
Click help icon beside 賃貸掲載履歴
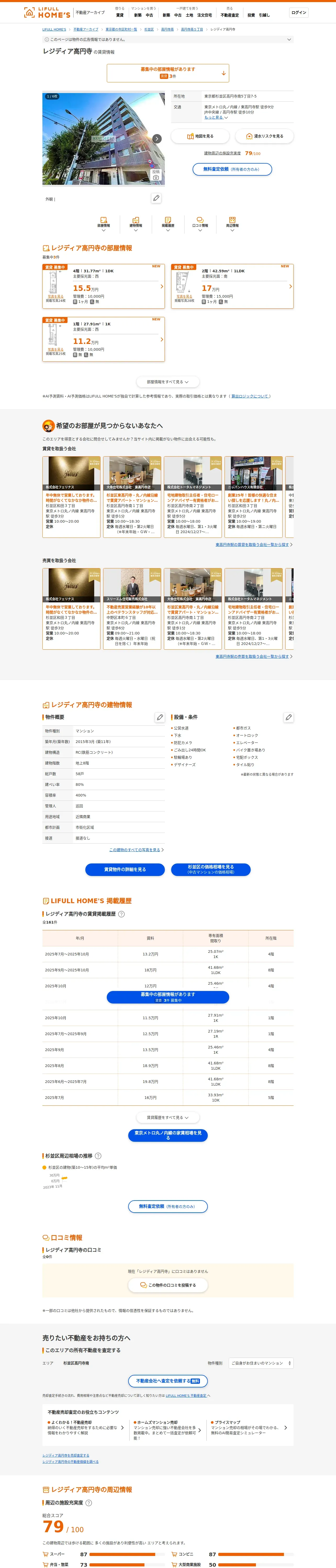(121, 914)
